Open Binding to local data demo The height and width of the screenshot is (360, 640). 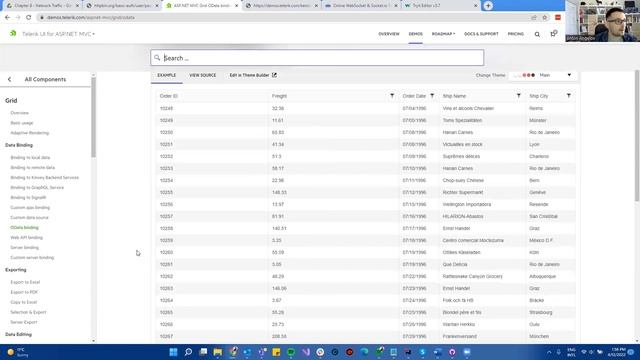click(x=30, y=158)
